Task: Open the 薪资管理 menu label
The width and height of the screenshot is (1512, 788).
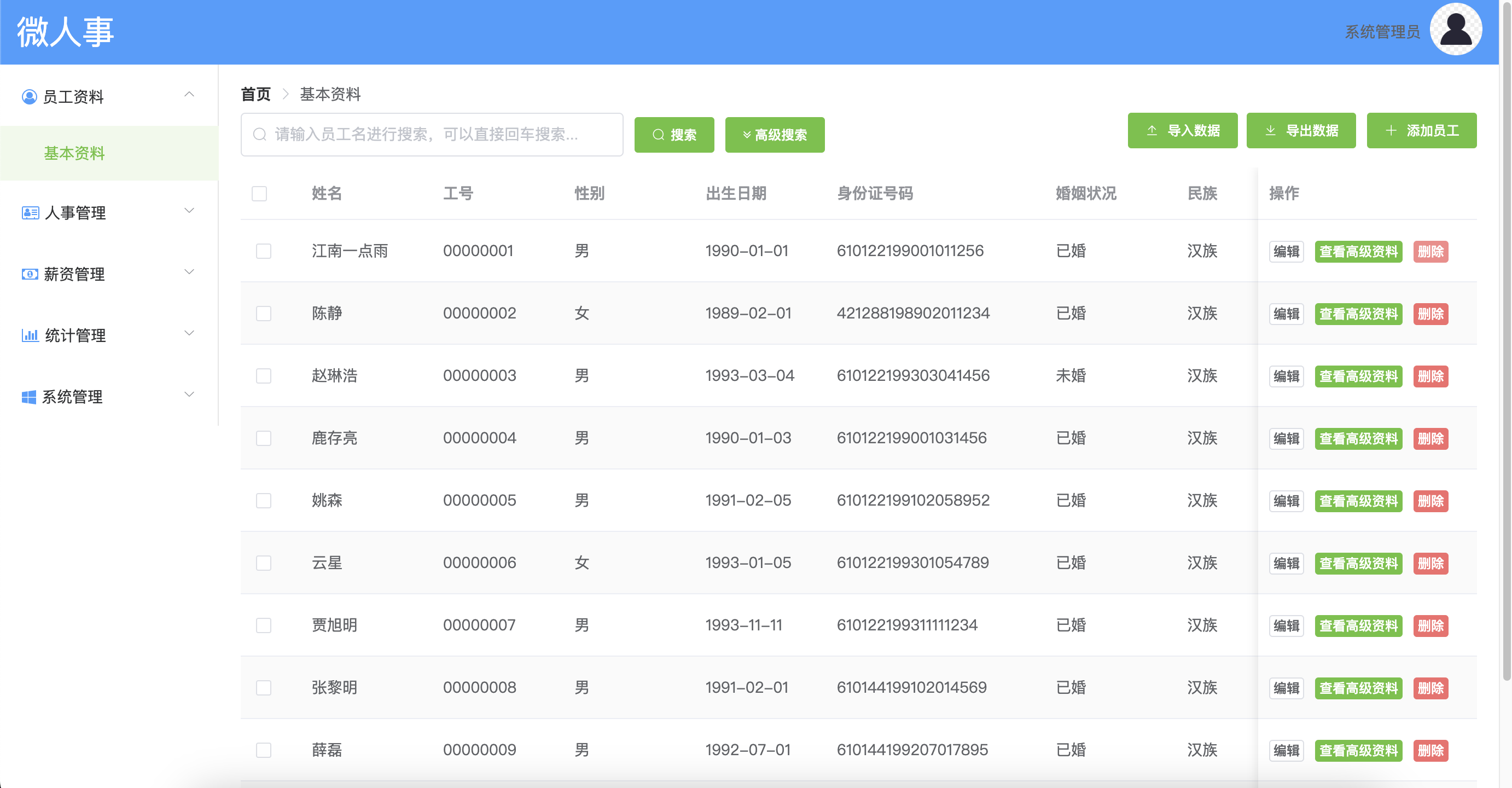Action: 74,274
